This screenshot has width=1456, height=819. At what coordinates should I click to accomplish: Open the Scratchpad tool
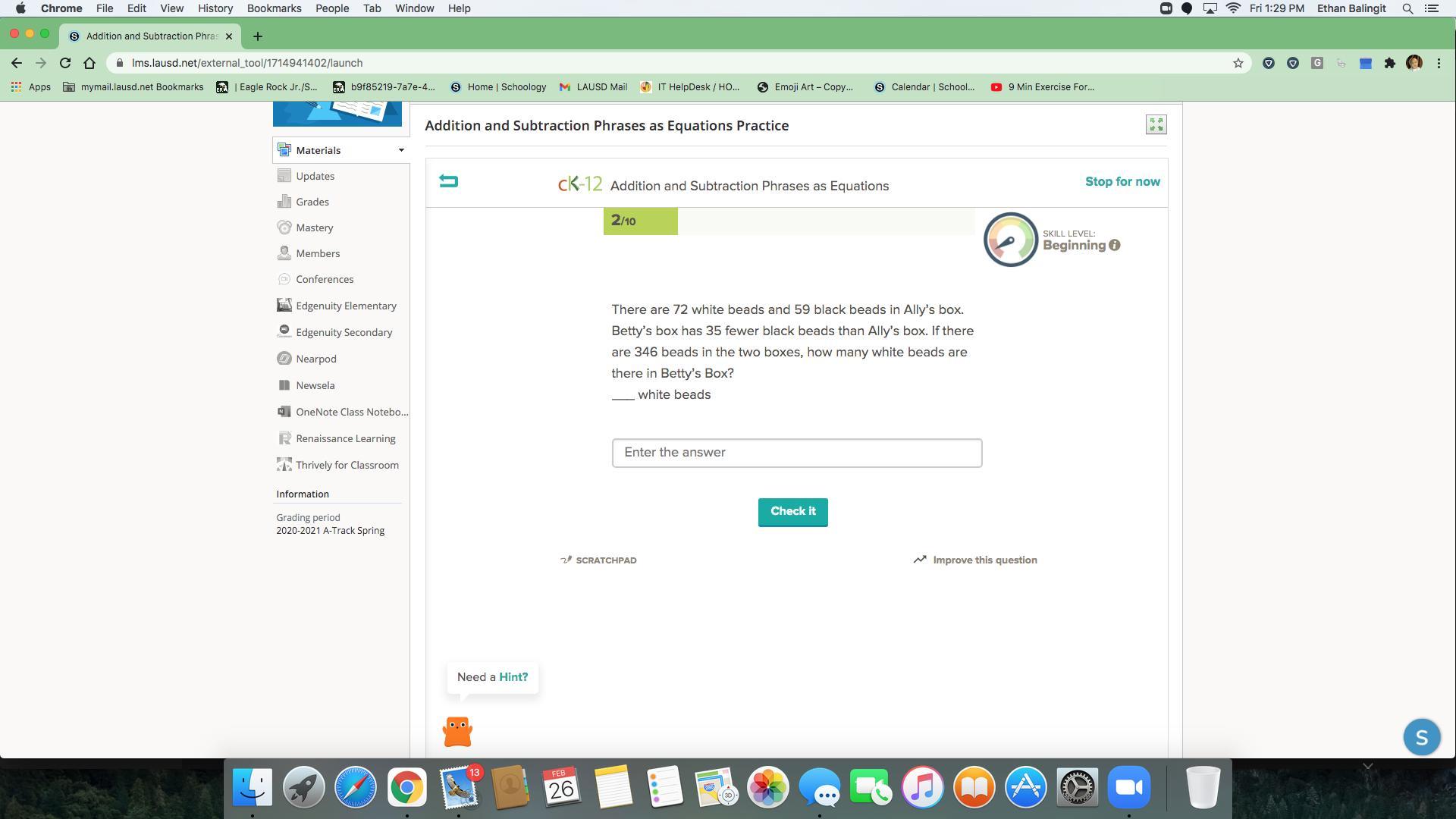click(x=598, y=560)
